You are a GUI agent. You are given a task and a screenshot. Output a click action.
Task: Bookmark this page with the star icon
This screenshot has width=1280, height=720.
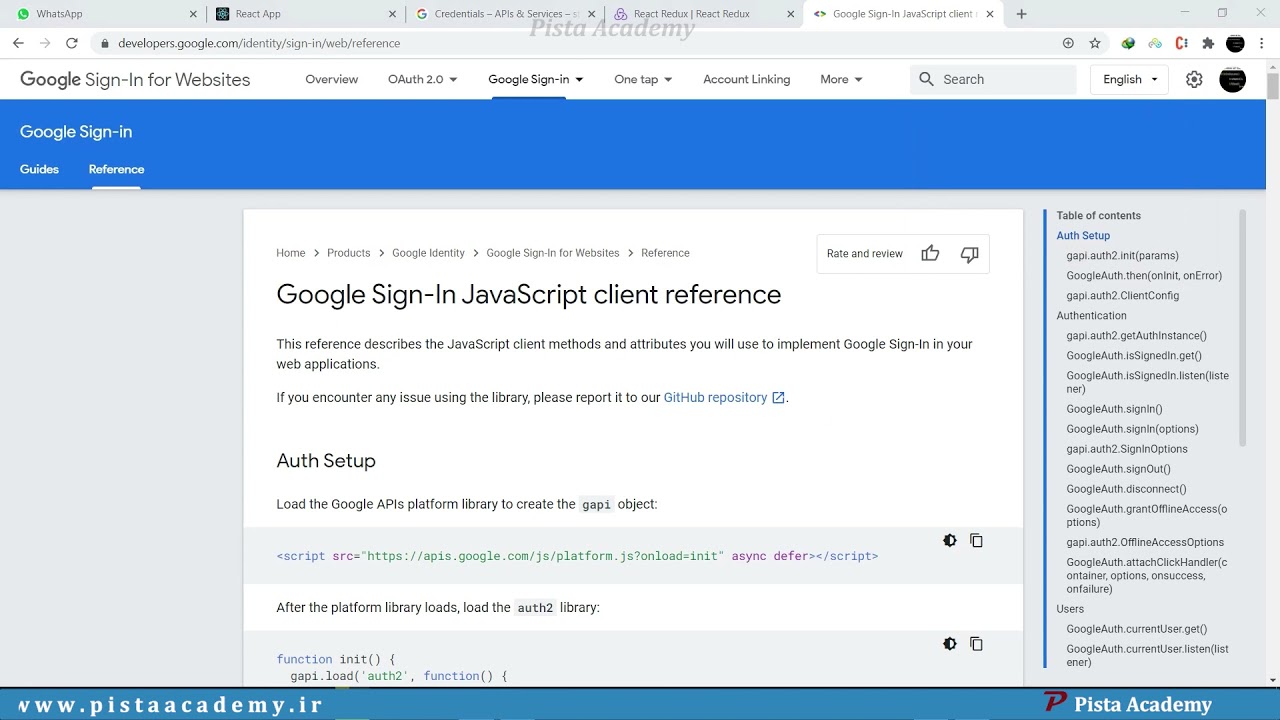[x=1095, y=43]
